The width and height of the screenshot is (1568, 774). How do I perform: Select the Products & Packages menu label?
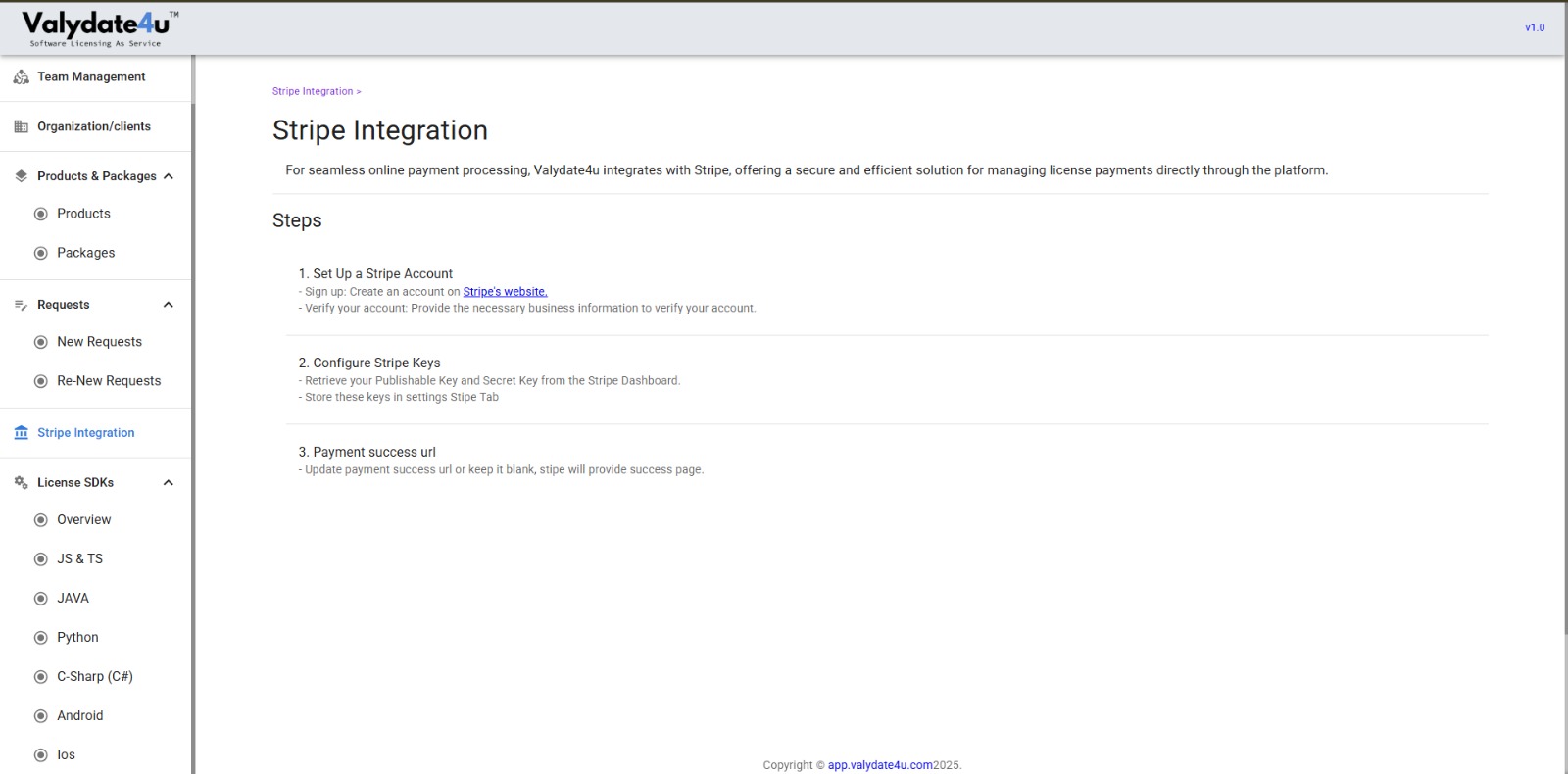point(97,176)
